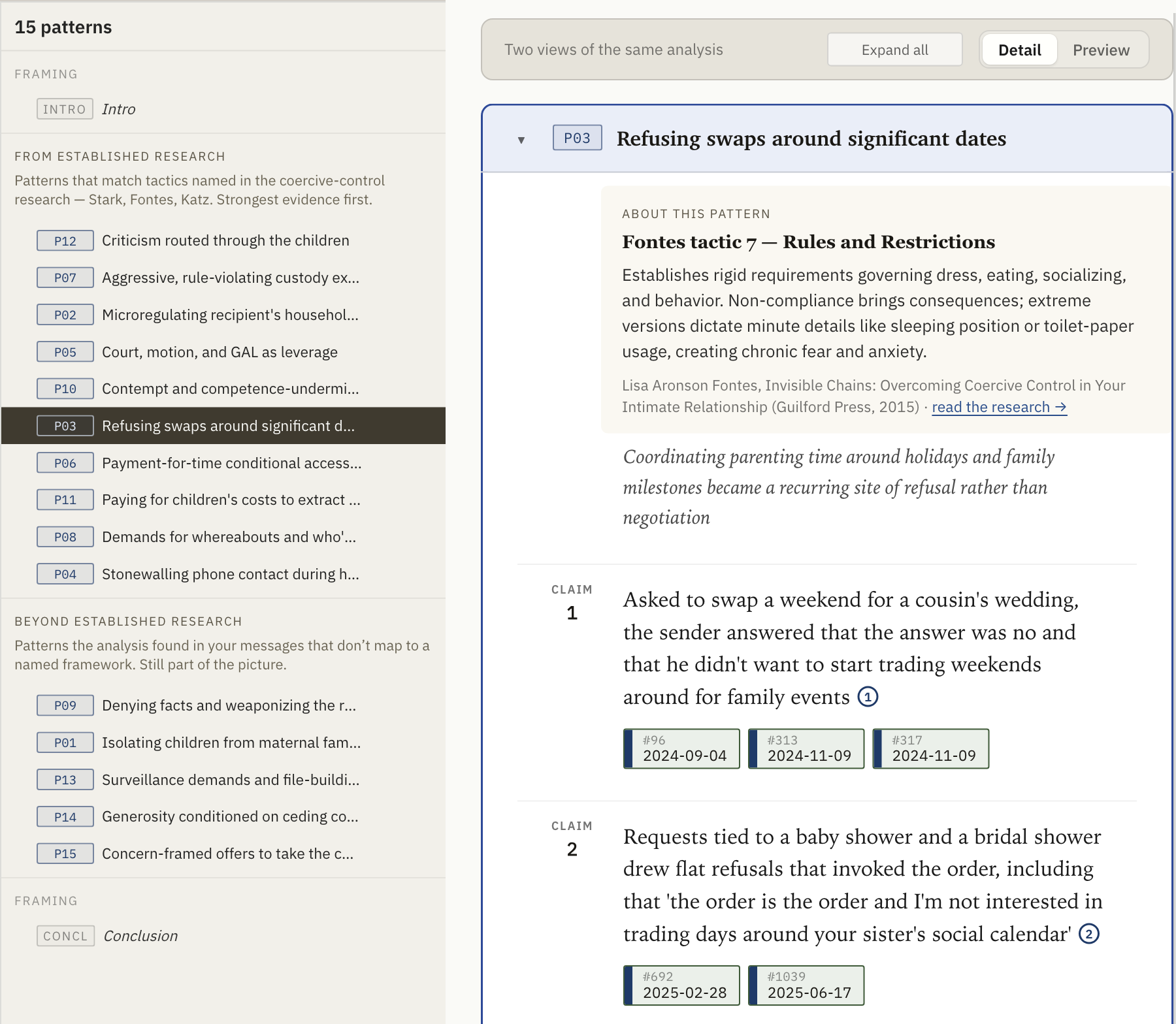This screenshot has width=1176, height=1024.
Task: Select P06 Payment-for-time conditional access
Action: click(x=223, y=463)
